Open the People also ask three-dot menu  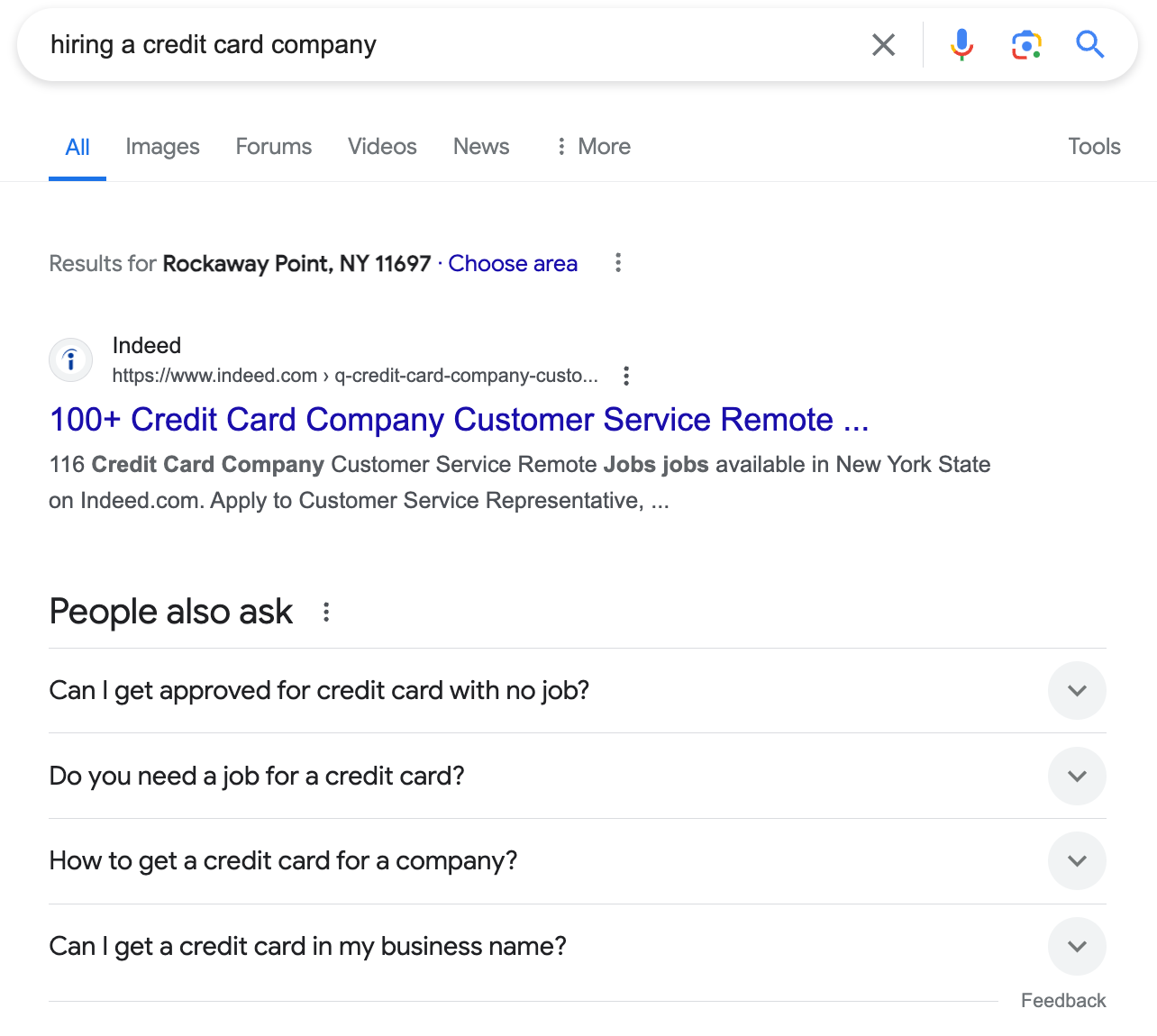pyautogui.click(x=325, y=612)
